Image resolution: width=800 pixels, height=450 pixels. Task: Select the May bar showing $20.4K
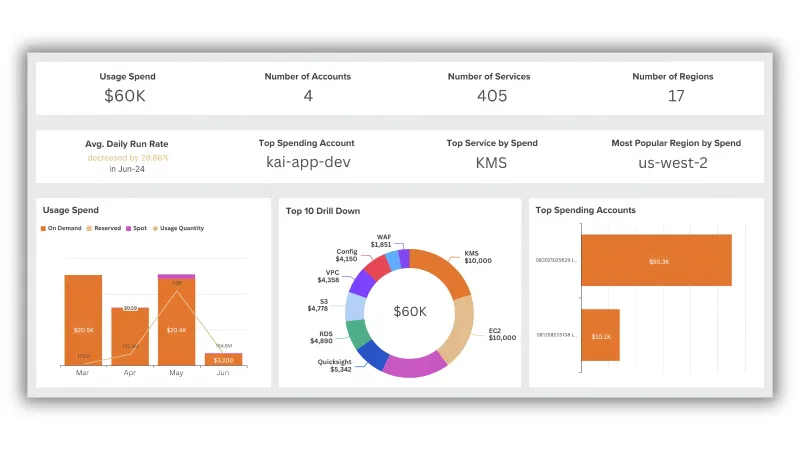177,322
